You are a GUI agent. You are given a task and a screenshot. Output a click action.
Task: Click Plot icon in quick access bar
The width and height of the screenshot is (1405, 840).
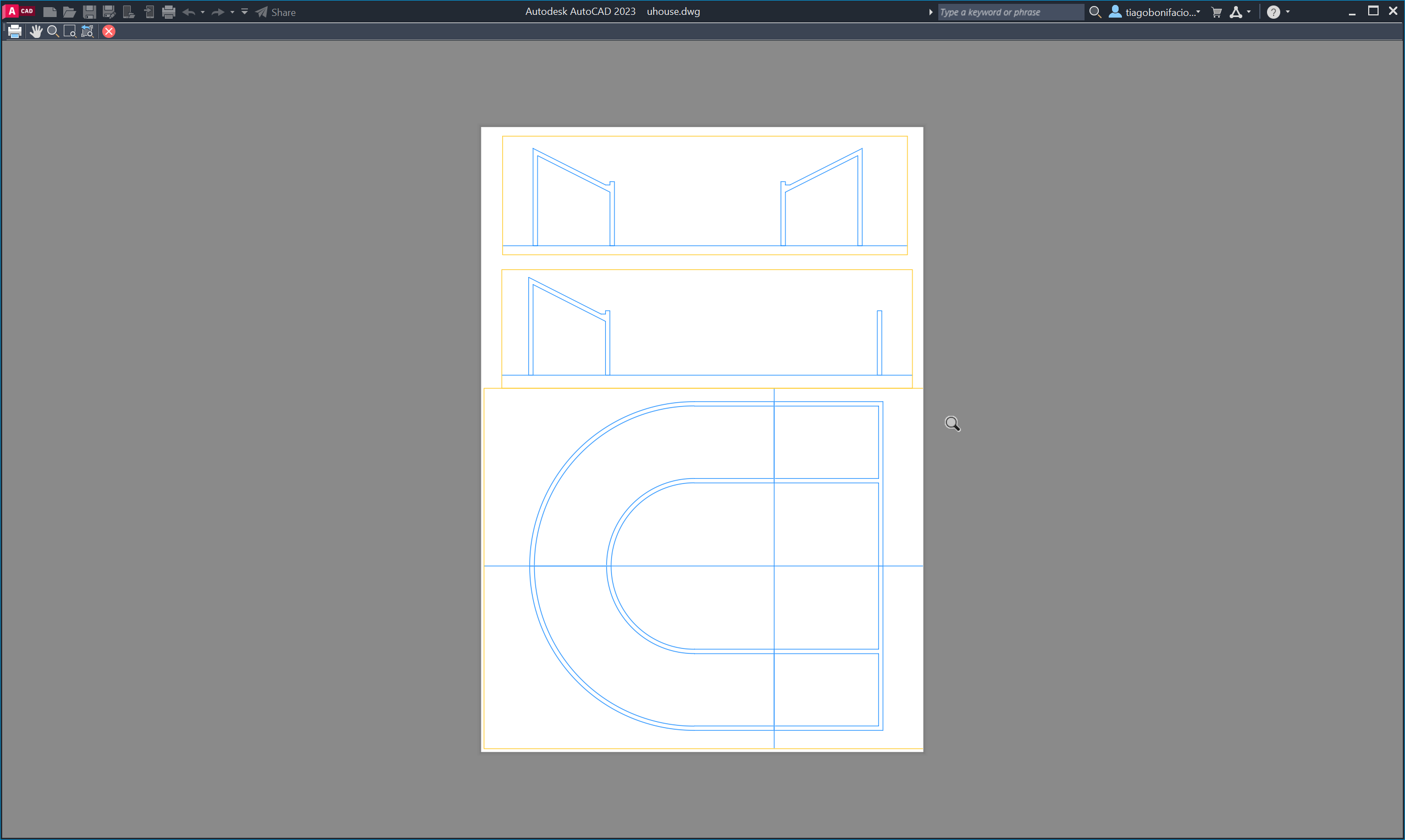(169, 12)
